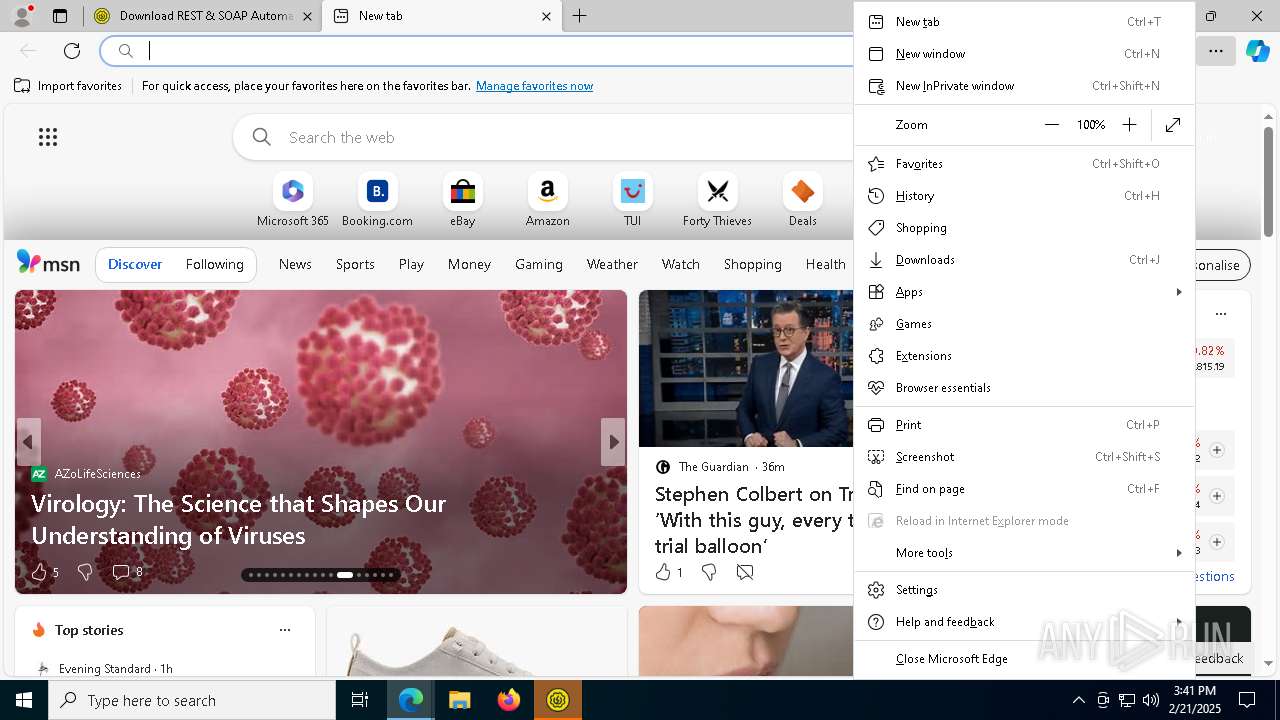
Task: Reload the current page
Action: pos(72,51)
